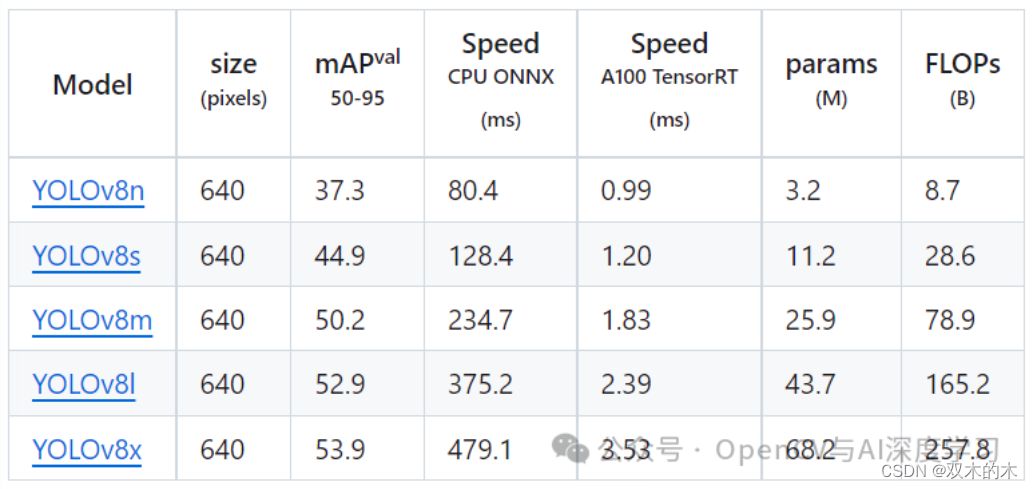1033x489 pixels.
Task: Click the 8.7 FLOPs cell
Action: point(943,190)
